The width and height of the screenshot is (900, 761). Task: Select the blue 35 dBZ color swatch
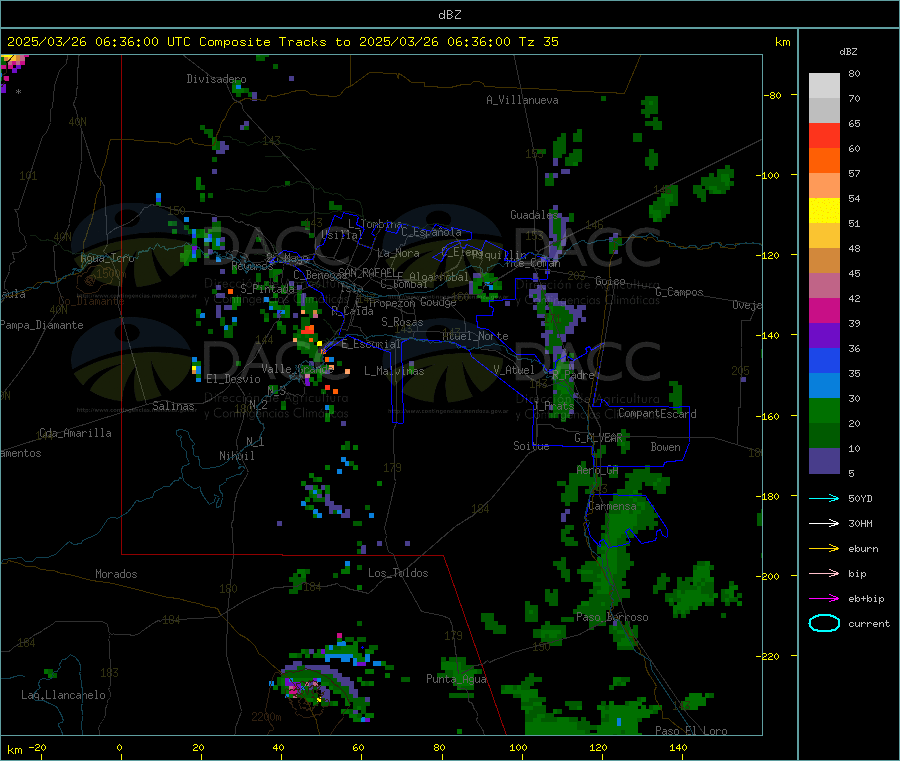(x=824, y=360)
